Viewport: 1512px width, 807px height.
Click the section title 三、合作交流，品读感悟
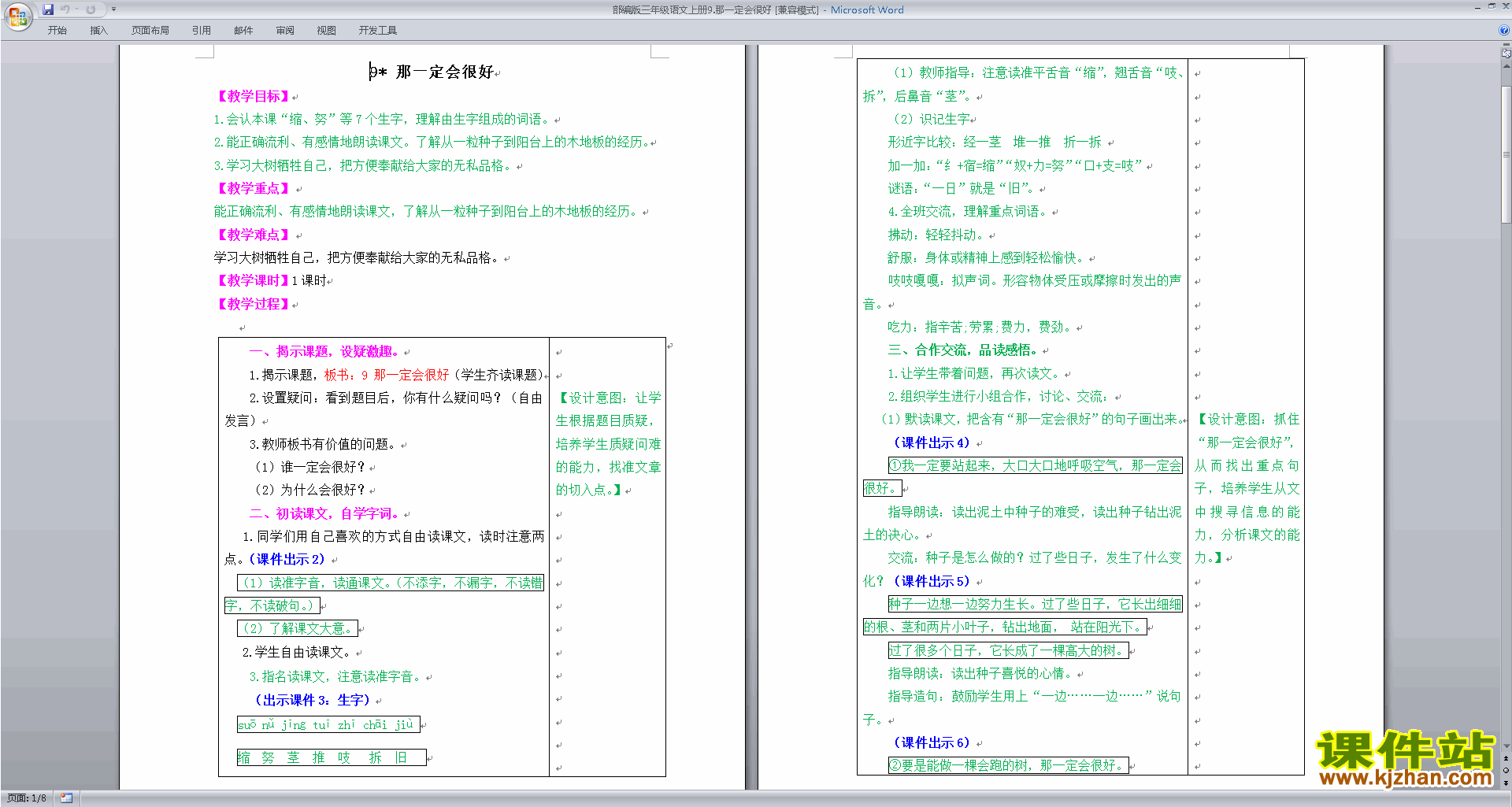coord(963,350)
